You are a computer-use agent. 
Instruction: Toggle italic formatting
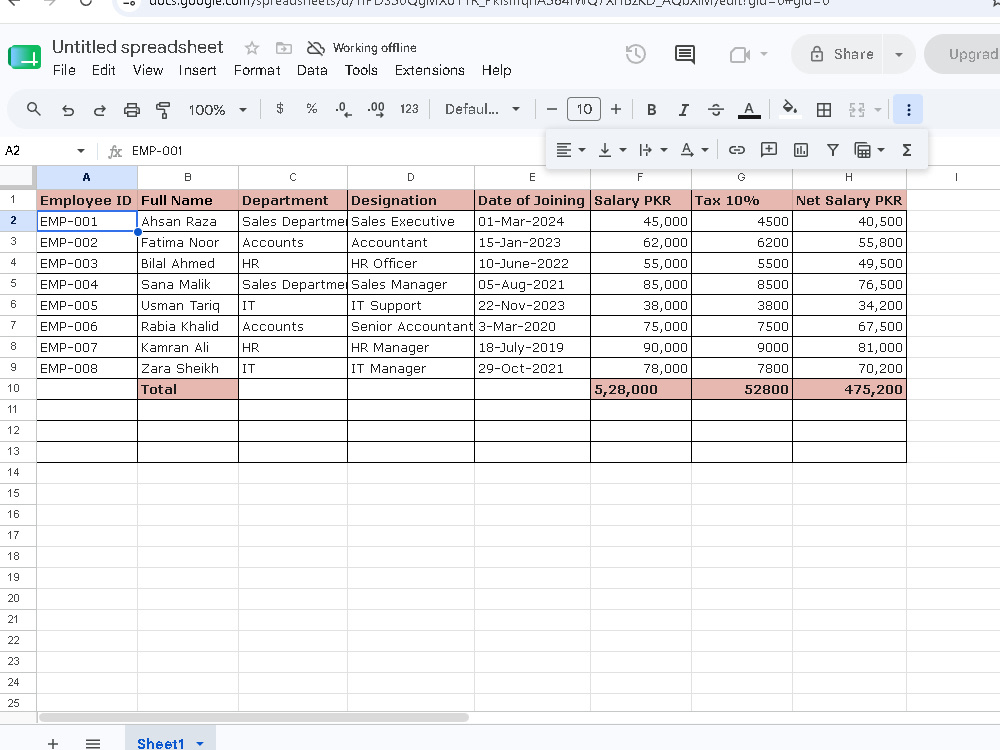(683, 110)
